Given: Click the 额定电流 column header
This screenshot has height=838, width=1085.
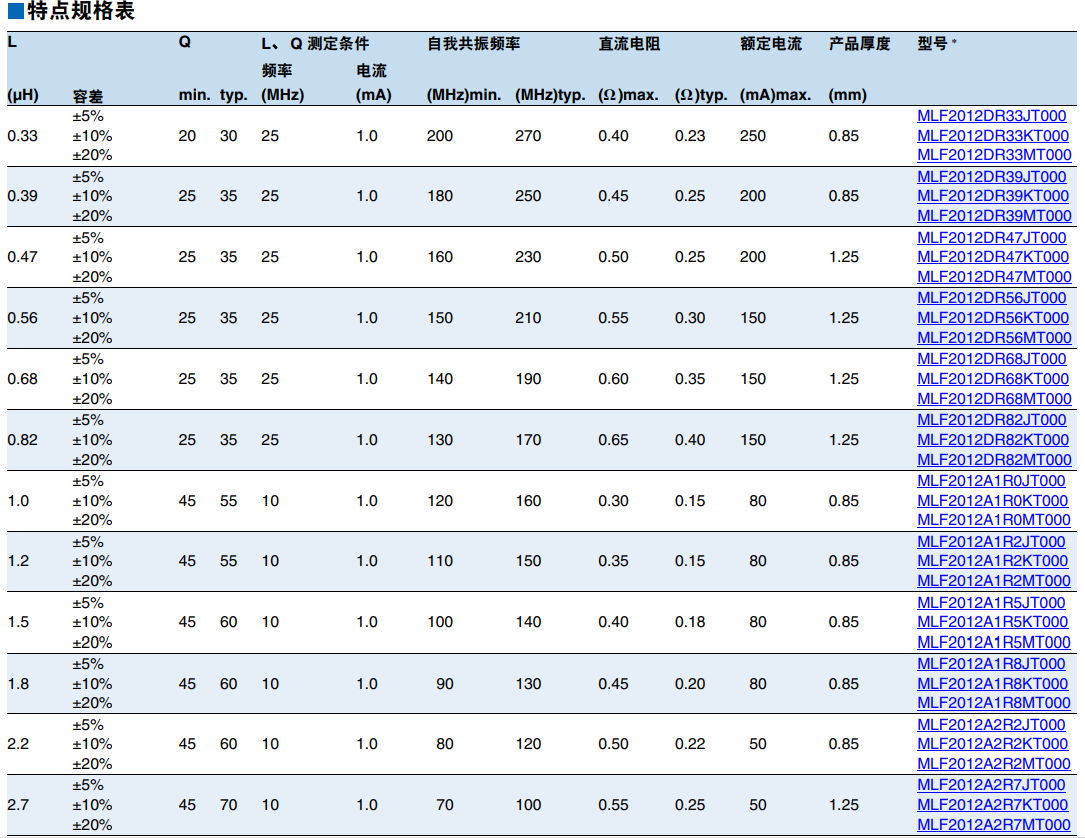Looking at the screenshot, I should [771, 44].
